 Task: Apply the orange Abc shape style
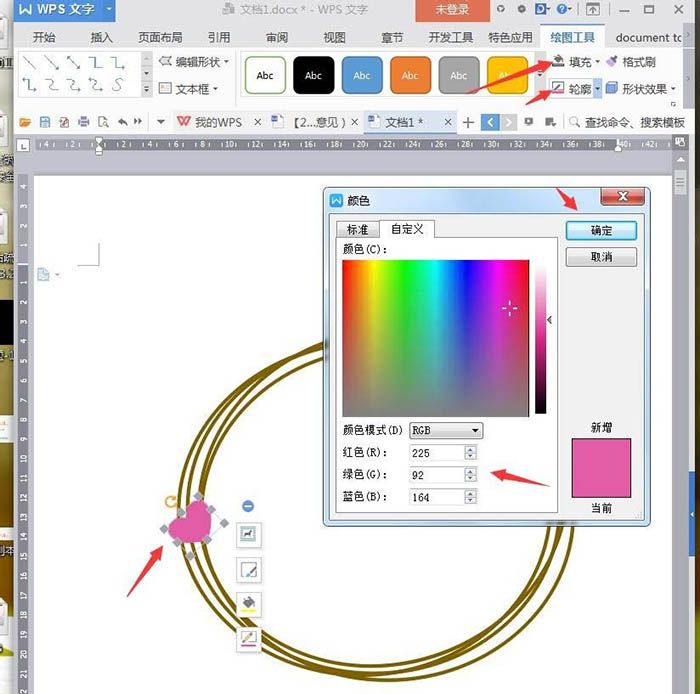410,75
